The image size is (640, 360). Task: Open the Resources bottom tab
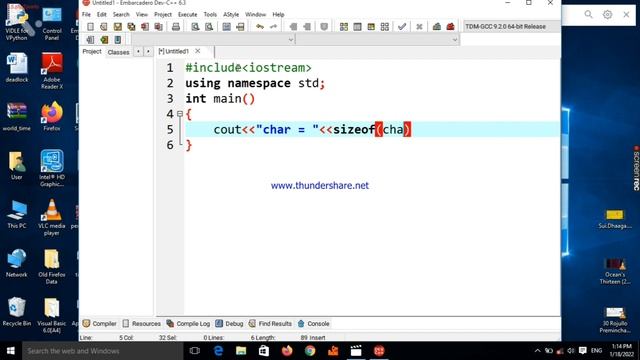tap(142, 324)
